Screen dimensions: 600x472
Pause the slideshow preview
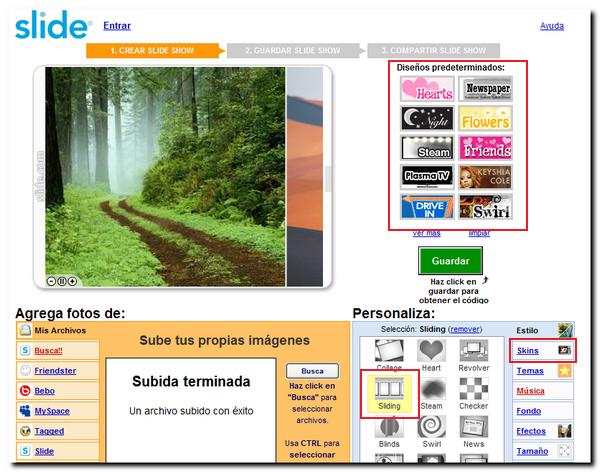62,281
